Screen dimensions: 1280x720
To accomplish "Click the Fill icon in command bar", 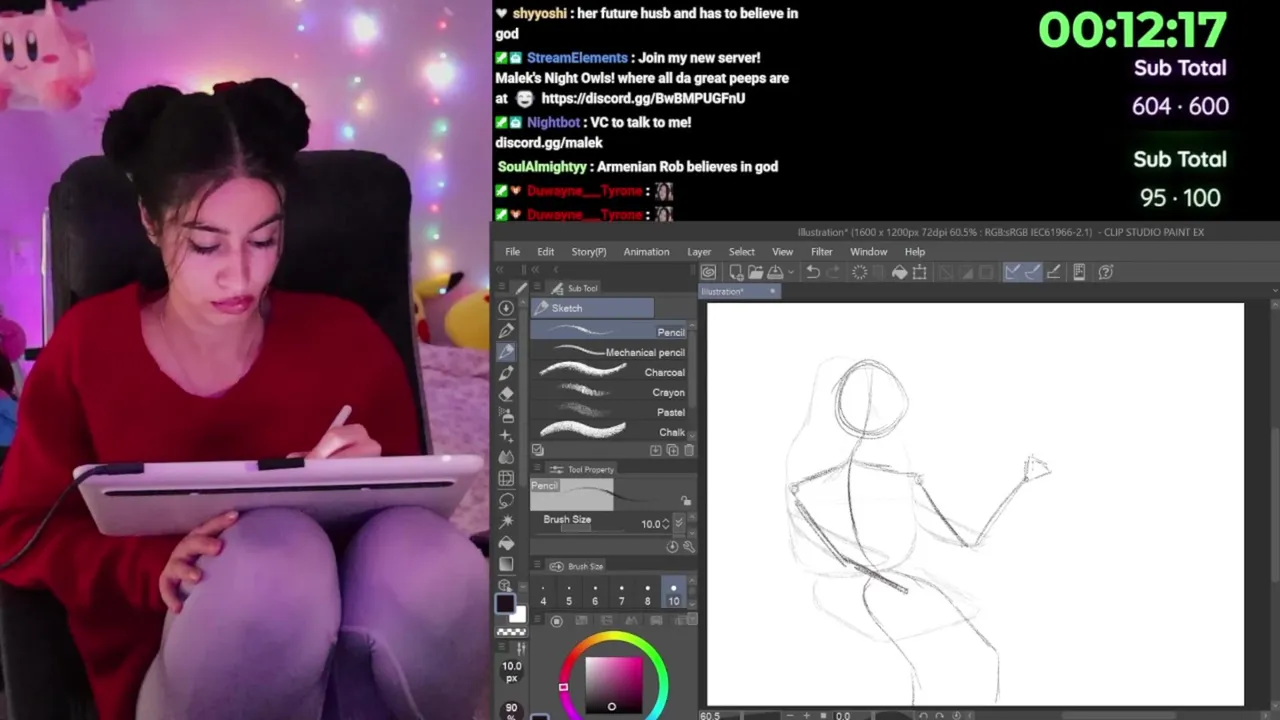I will pos(899,272).
